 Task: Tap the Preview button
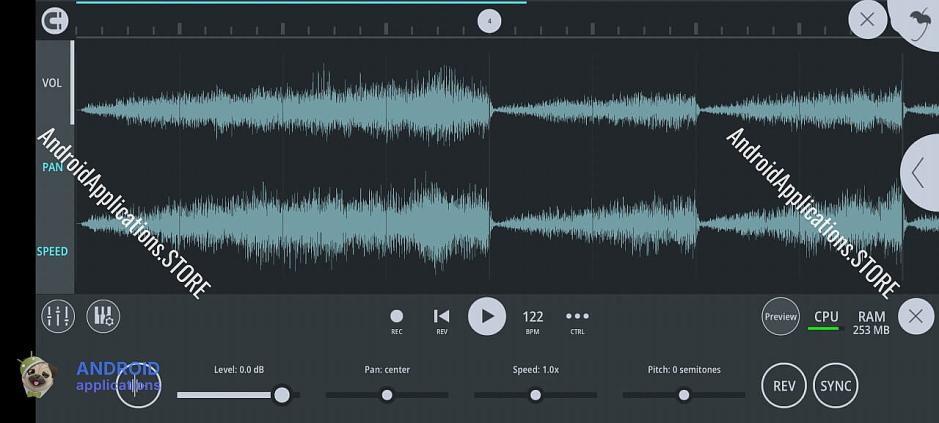780,316
